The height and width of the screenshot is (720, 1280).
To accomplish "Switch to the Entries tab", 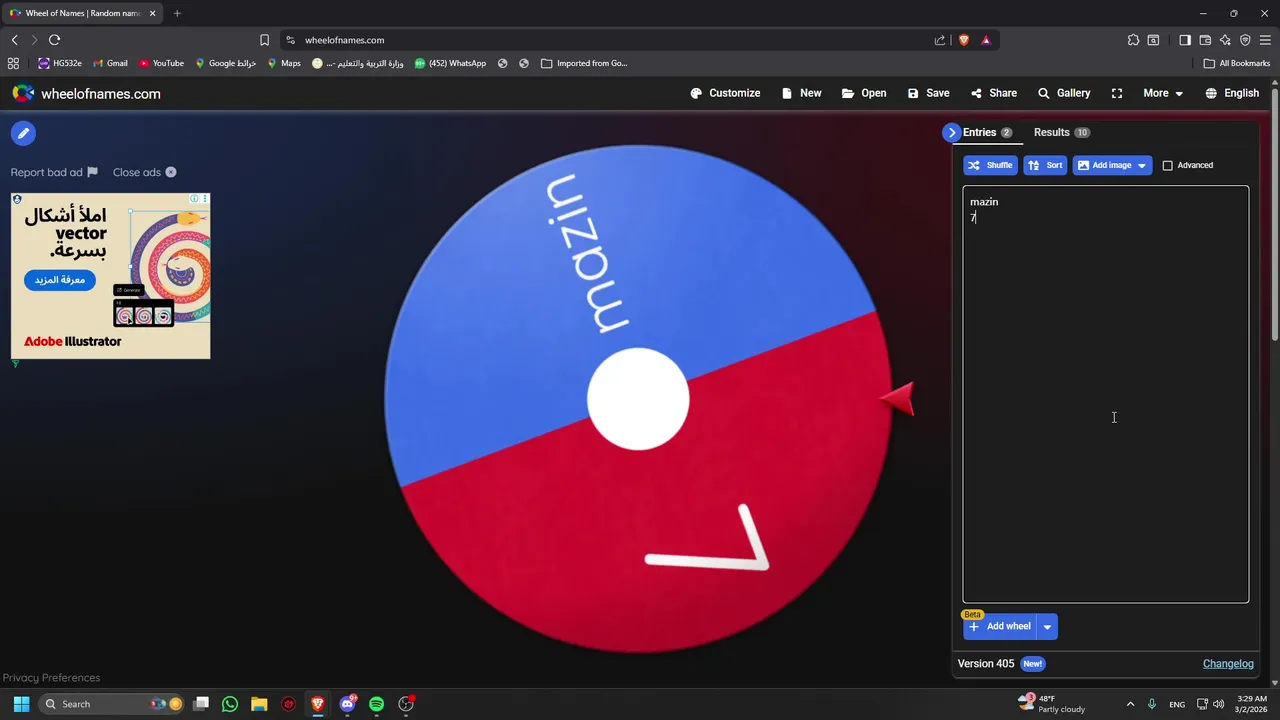I will 987,132.
